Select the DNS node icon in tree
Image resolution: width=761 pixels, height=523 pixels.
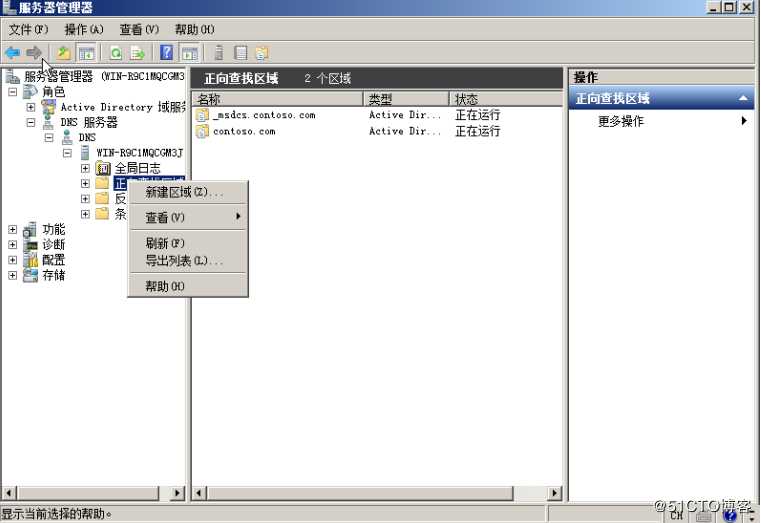[67, 138]
